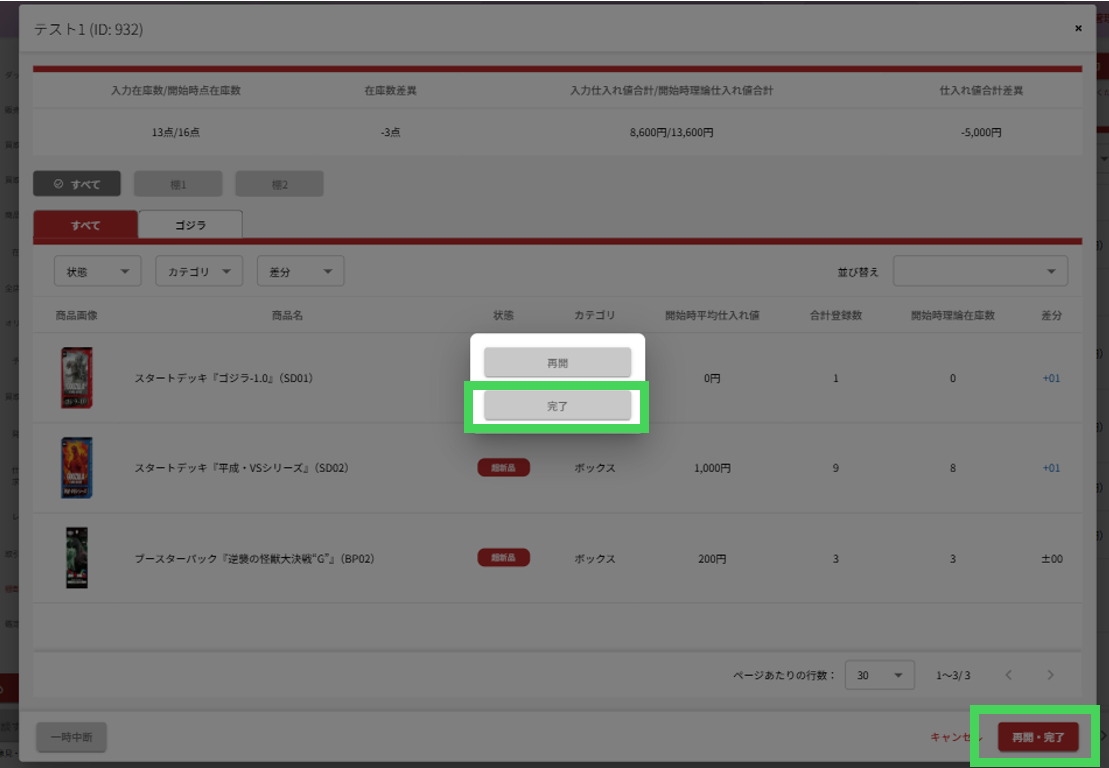Click the 超新品 badge on the 平成・VSシリーズ row

coord(503,468)
